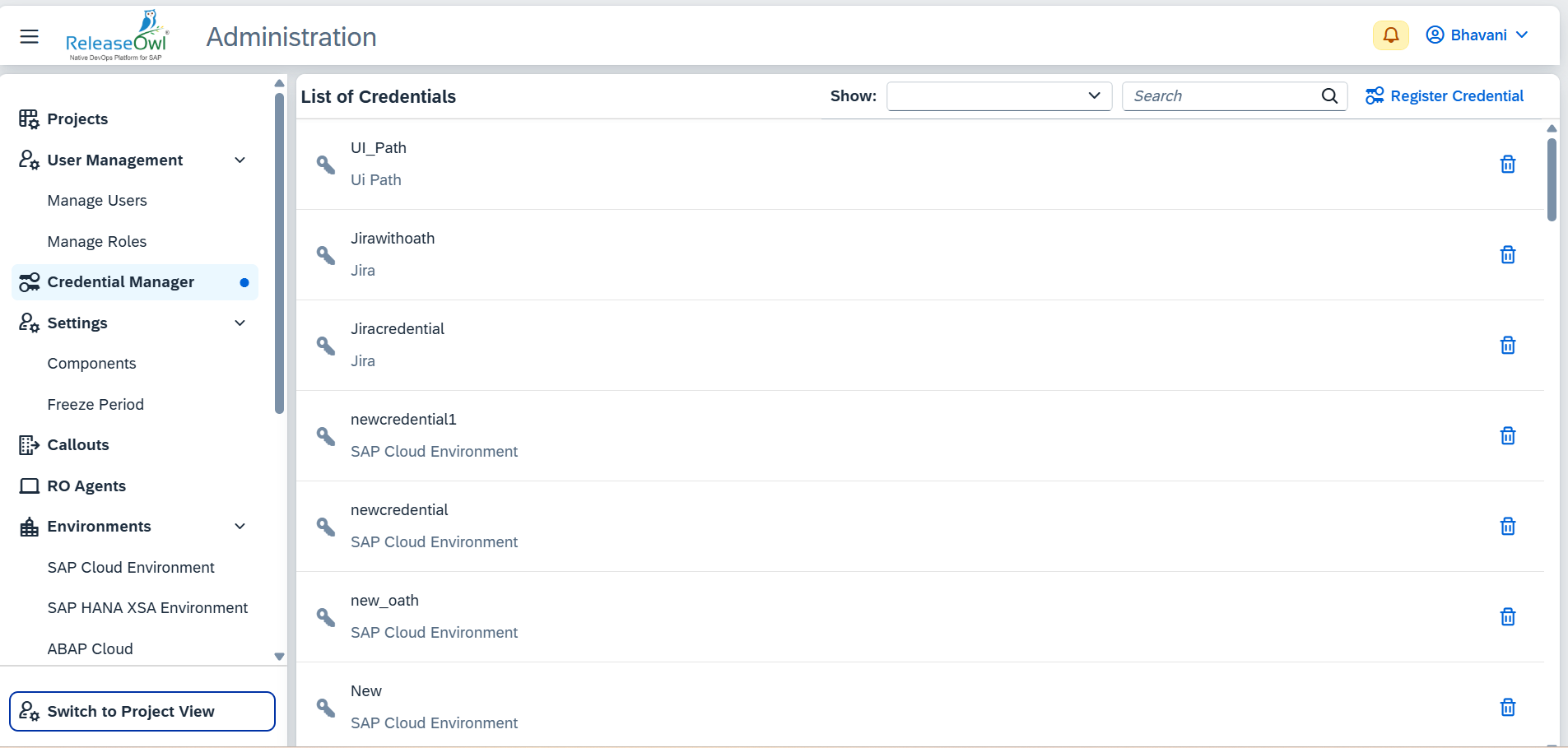Open the Callouts menu item

tap(78, 445)
